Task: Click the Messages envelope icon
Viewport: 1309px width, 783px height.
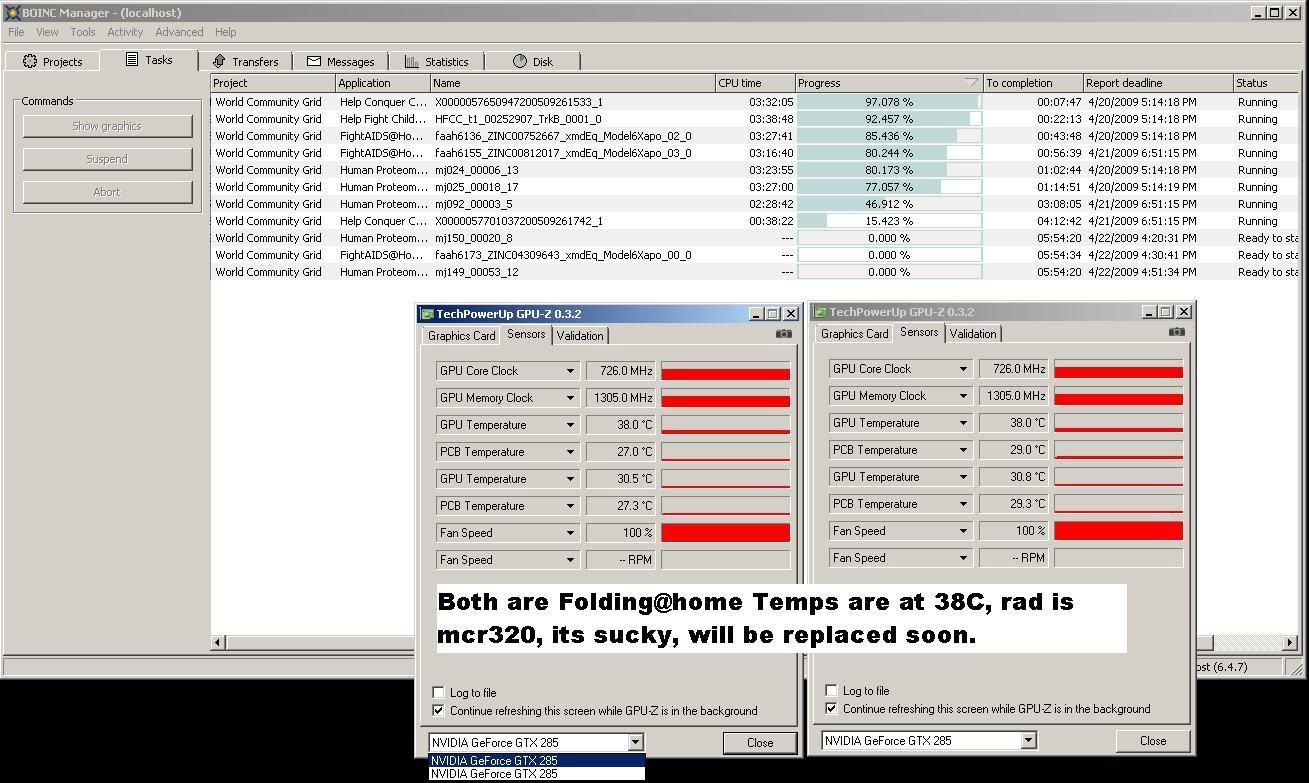Action: 314,61
